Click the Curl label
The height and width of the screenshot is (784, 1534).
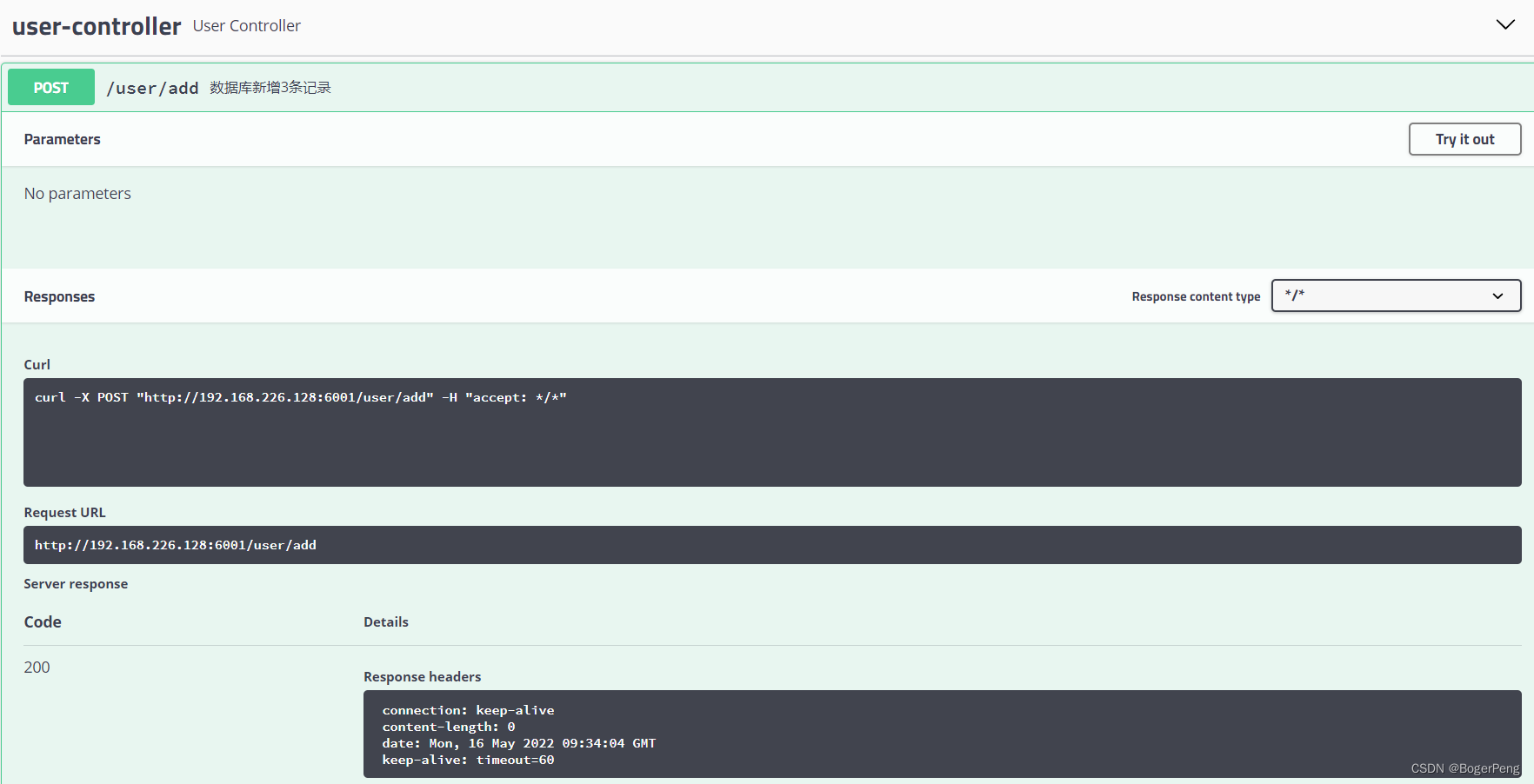pyautogui.click(x=37, y=364)
